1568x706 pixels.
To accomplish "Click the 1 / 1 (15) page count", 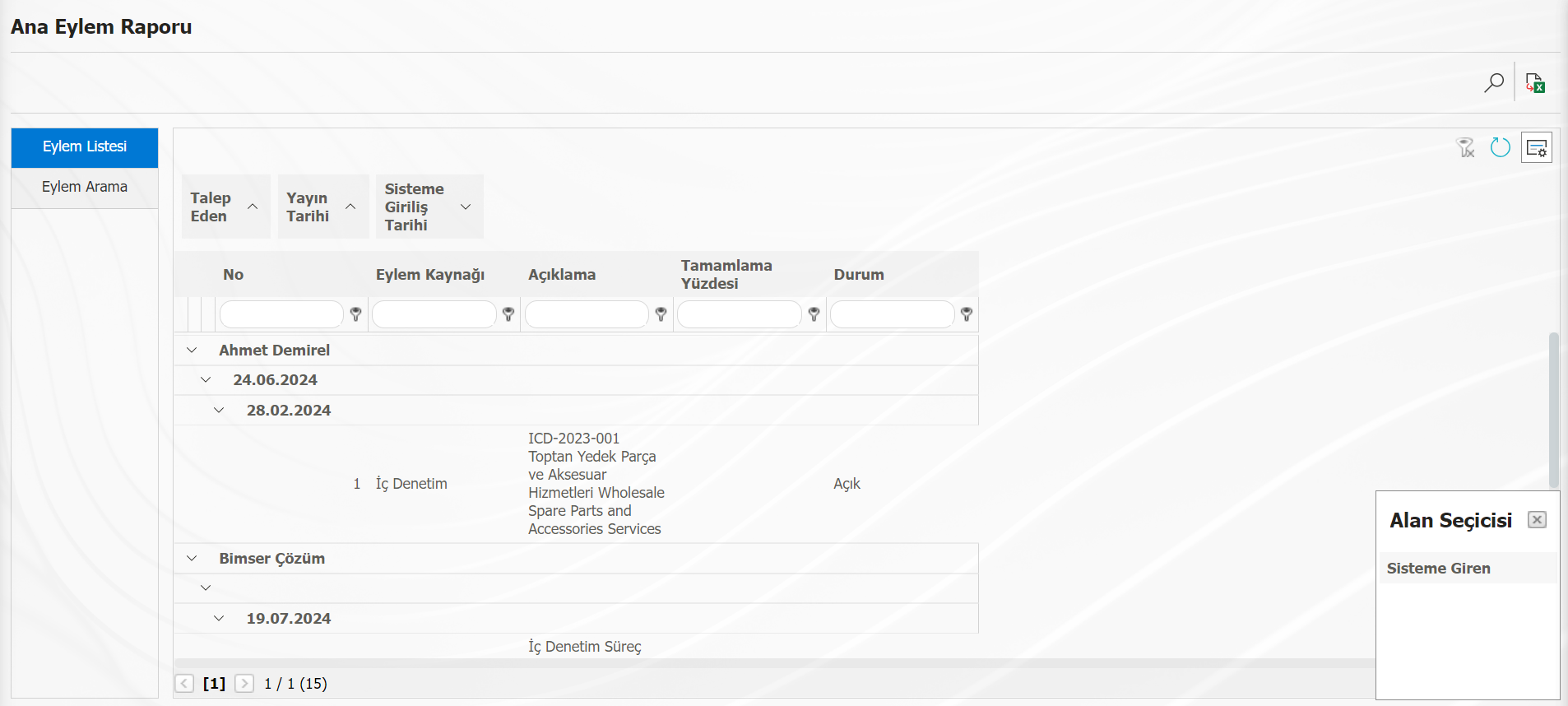I will pos(295,684).
